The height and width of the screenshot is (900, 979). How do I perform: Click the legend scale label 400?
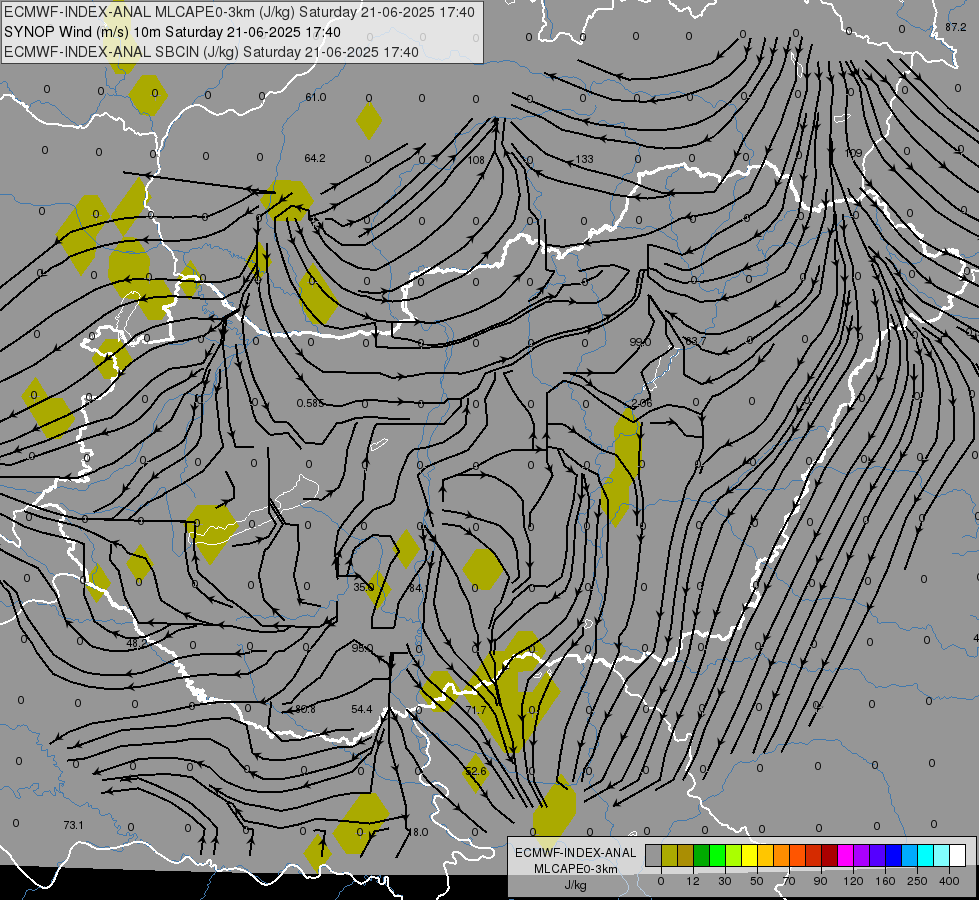tap(949, 881)
